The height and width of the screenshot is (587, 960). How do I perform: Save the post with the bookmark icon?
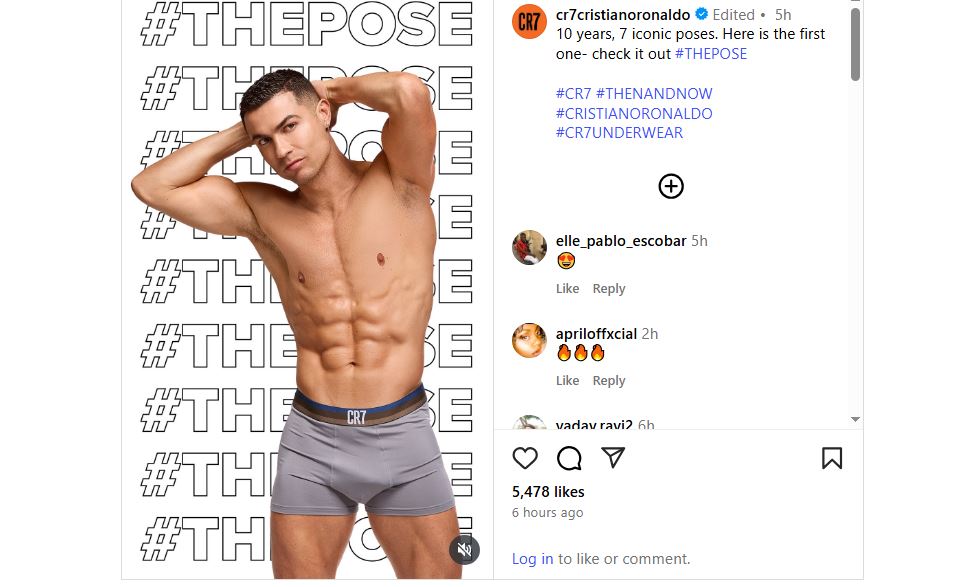pyautogui.click(x=831, y=458)
